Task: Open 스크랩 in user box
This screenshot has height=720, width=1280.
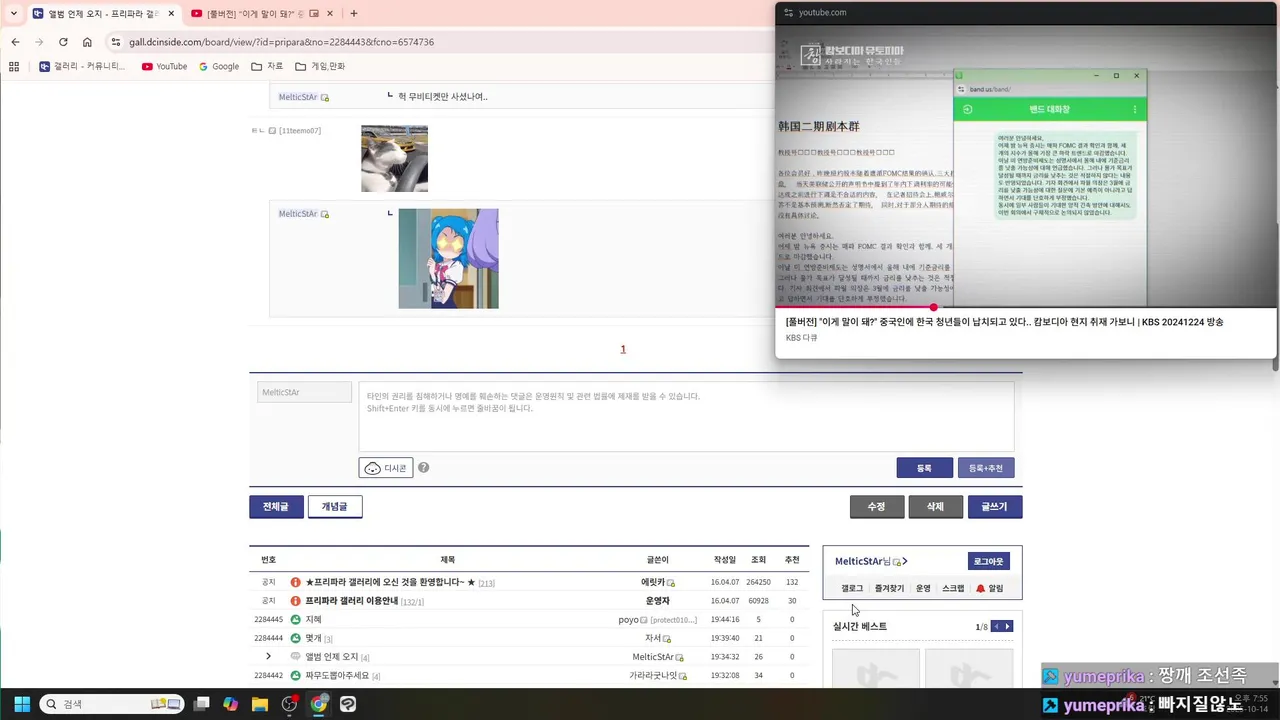Action: click(953, 588)
